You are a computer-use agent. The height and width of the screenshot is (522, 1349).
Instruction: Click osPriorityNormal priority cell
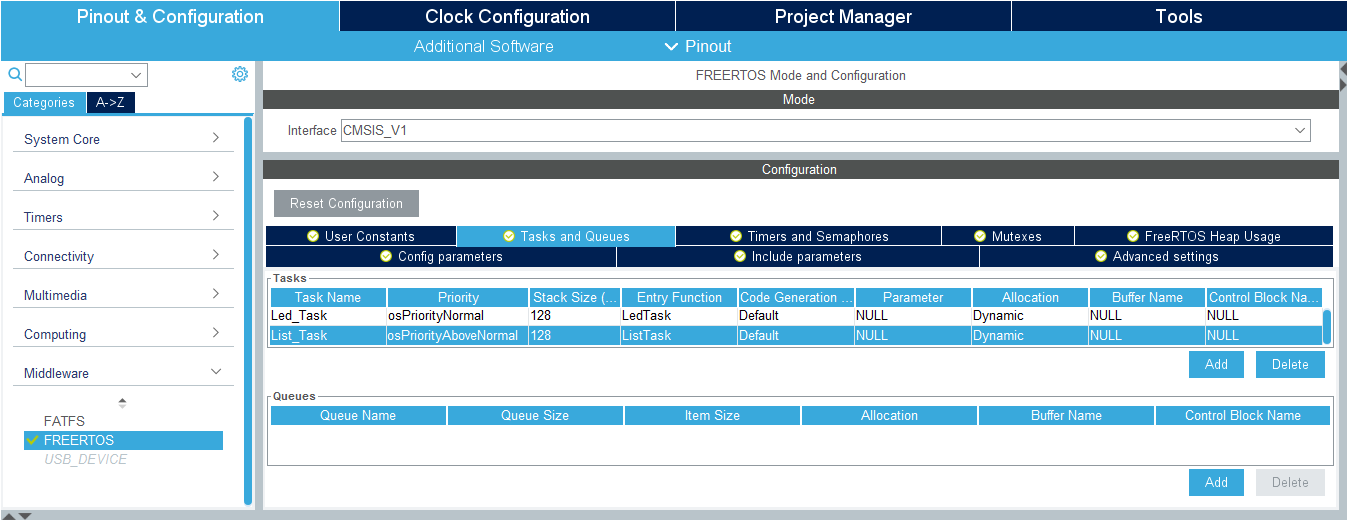click(458, 316)
